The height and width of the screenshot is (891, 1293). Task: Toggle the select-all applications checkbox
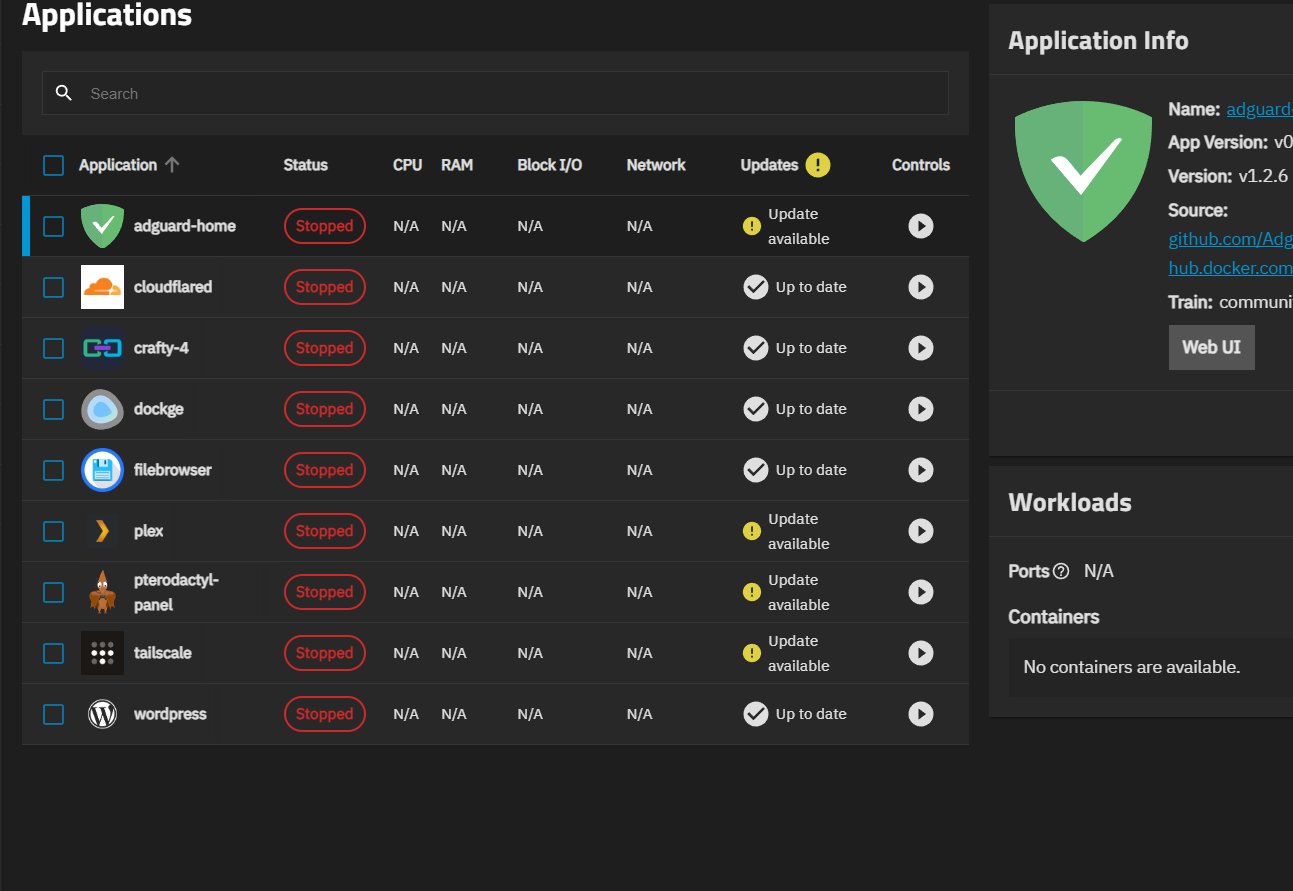pyautogui.click(x=53, y=165)
